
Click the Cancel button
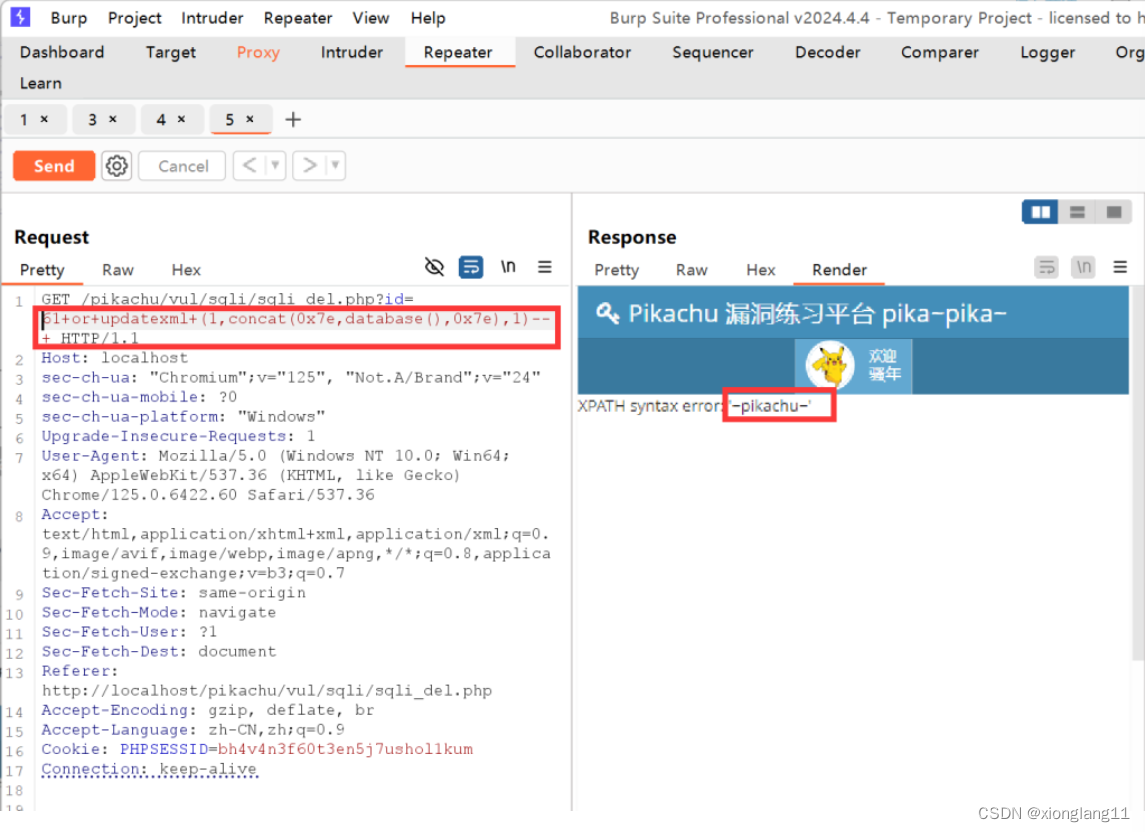click(x=183, y=166)
